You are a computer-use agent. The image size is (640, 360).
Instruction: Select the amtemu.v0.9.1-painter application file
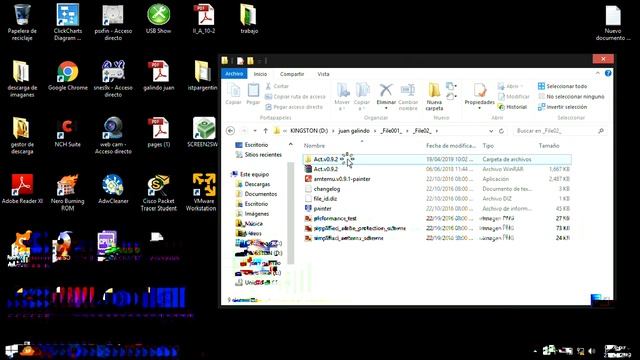tap(437, 179)
